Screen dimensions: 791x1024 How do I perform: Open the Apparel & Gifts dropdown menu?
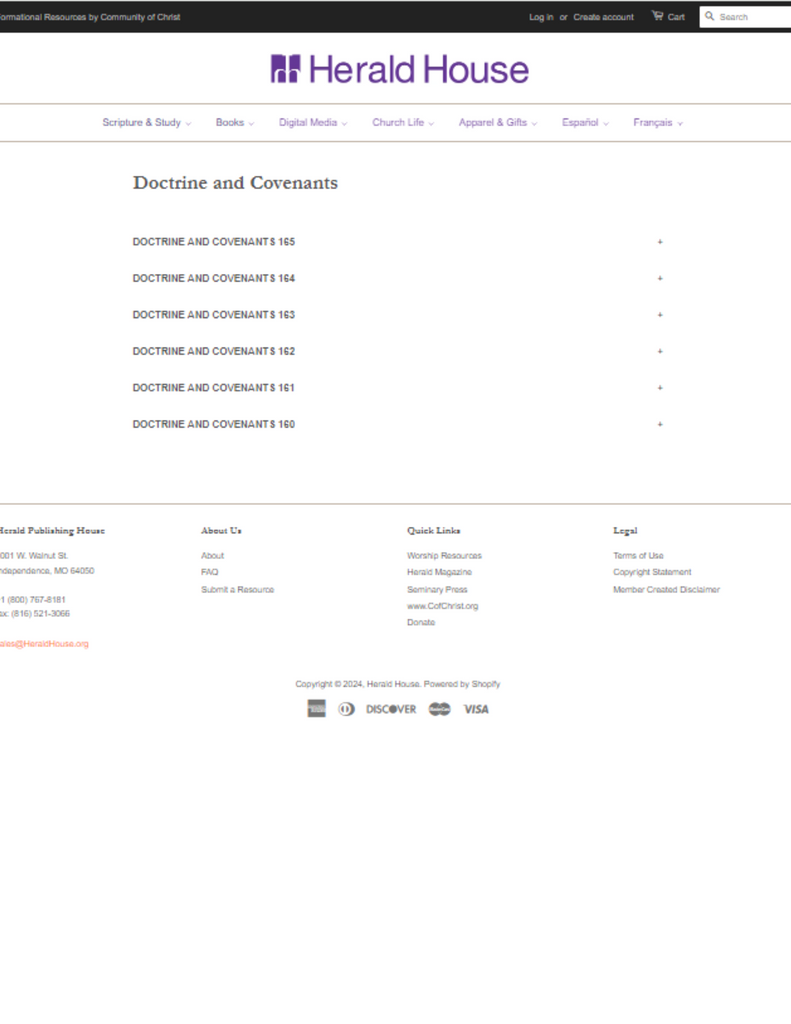coord(497,123)
